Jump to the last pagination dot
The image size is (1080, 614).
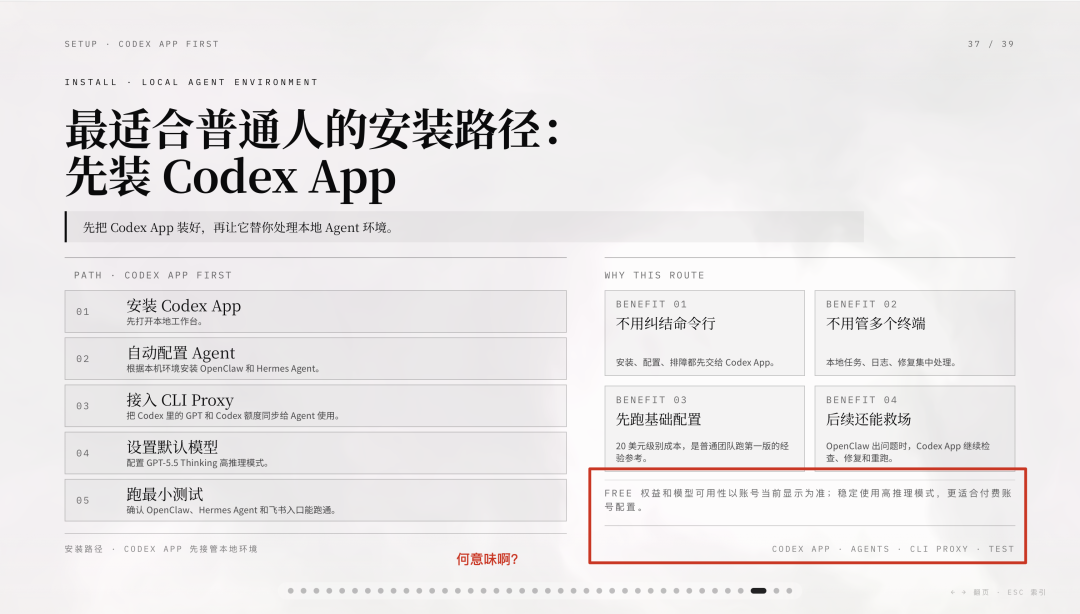(789, 591)
